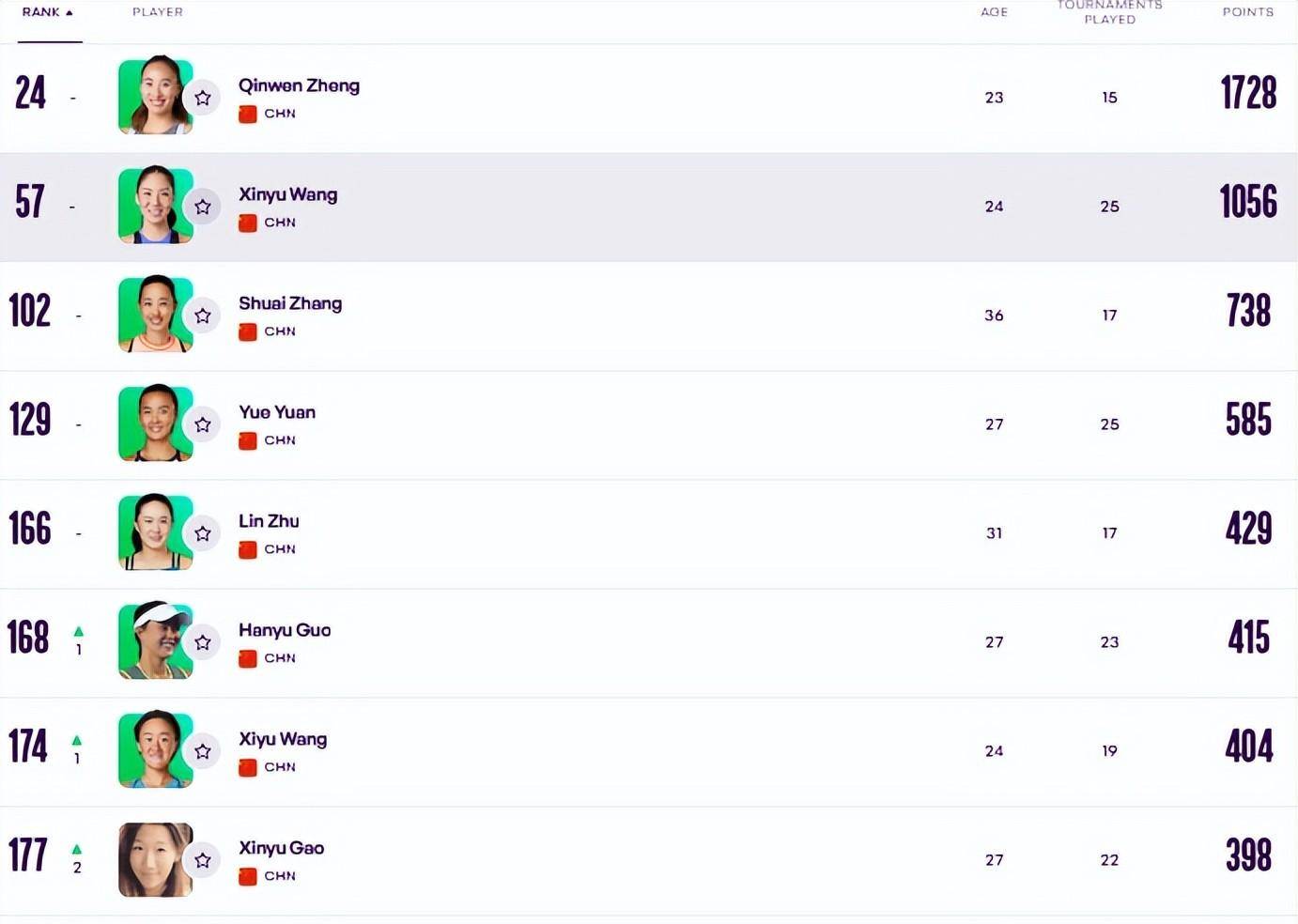
Task: Mark Lin Zhu with the star icon
Action: pos(203,533)
